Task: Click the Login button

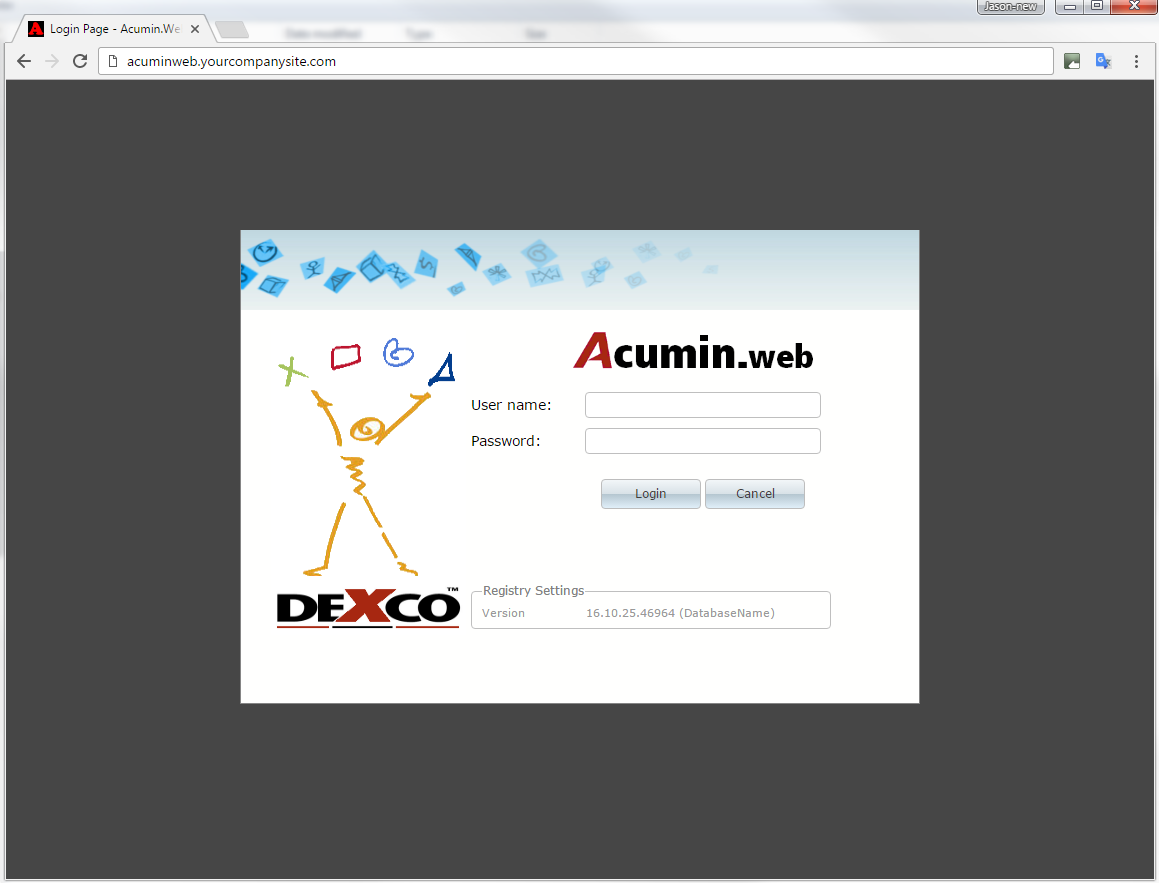Action: click(650, 494)
